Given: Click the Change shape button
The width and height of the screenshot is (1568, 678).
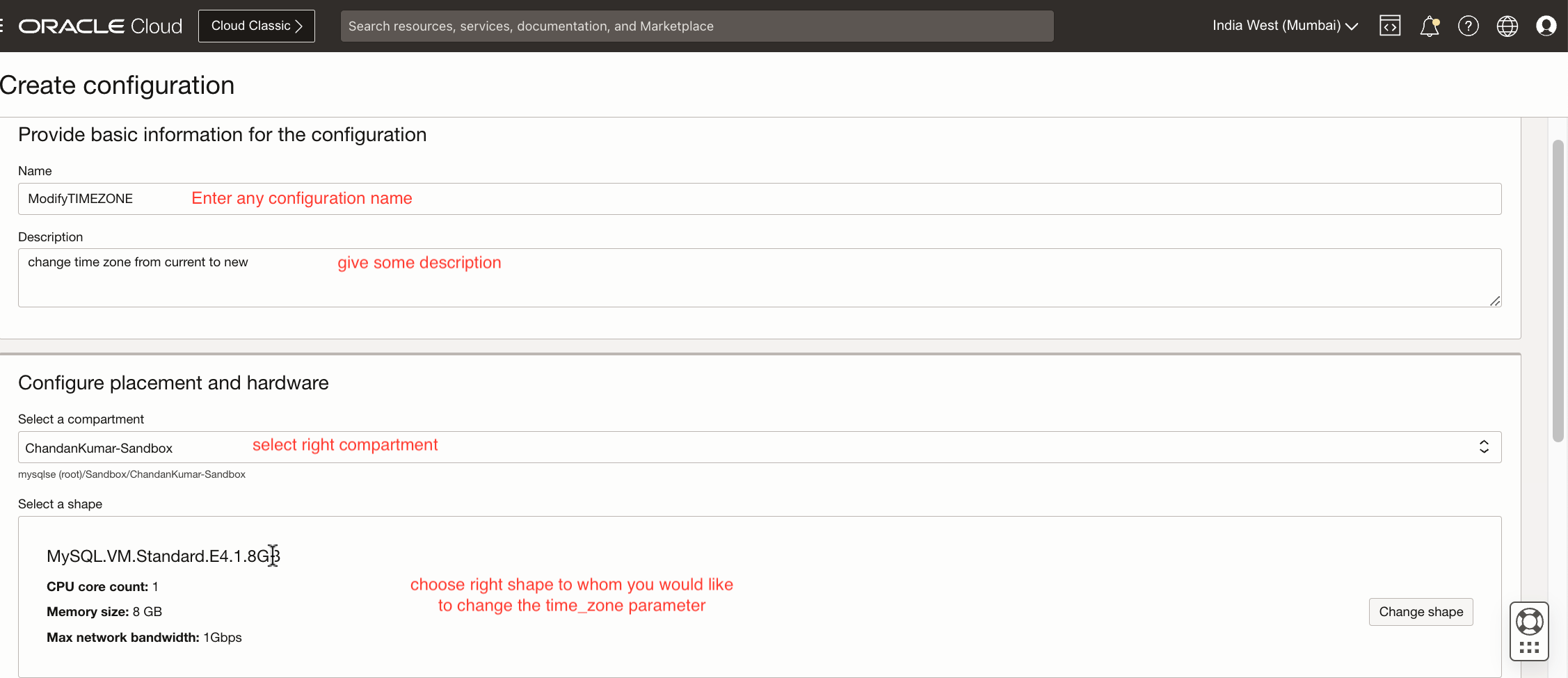Looking at the screenshot, I should pos(1421,612).
